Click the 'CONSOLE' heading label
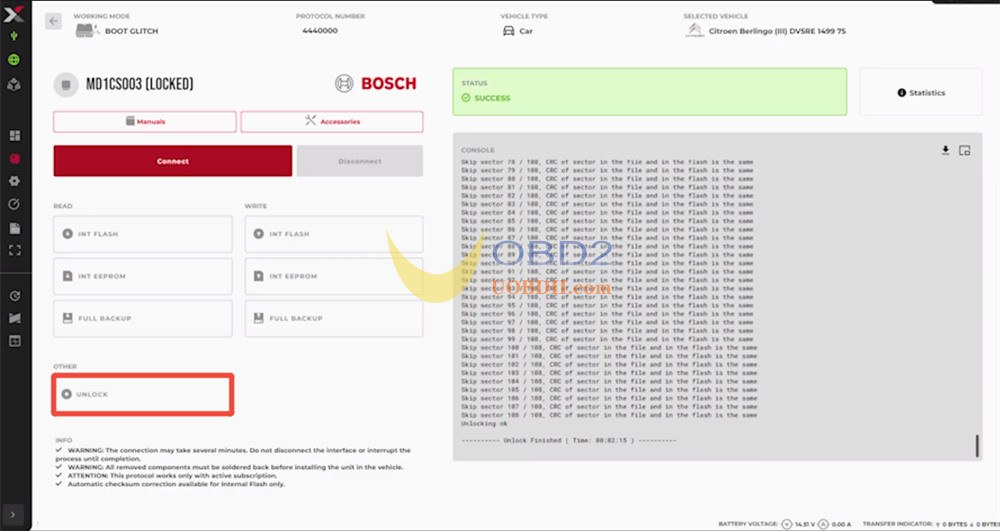This screenshot has width=1000, height=531. [478, 150]
